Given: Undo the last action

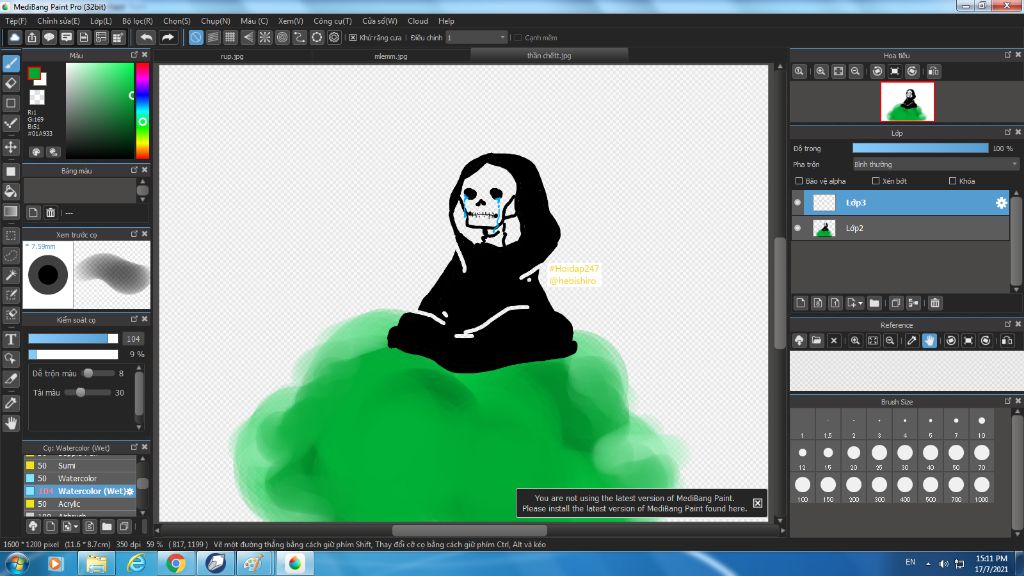Looking at the screenshot, I should click(x=146, y=37).
